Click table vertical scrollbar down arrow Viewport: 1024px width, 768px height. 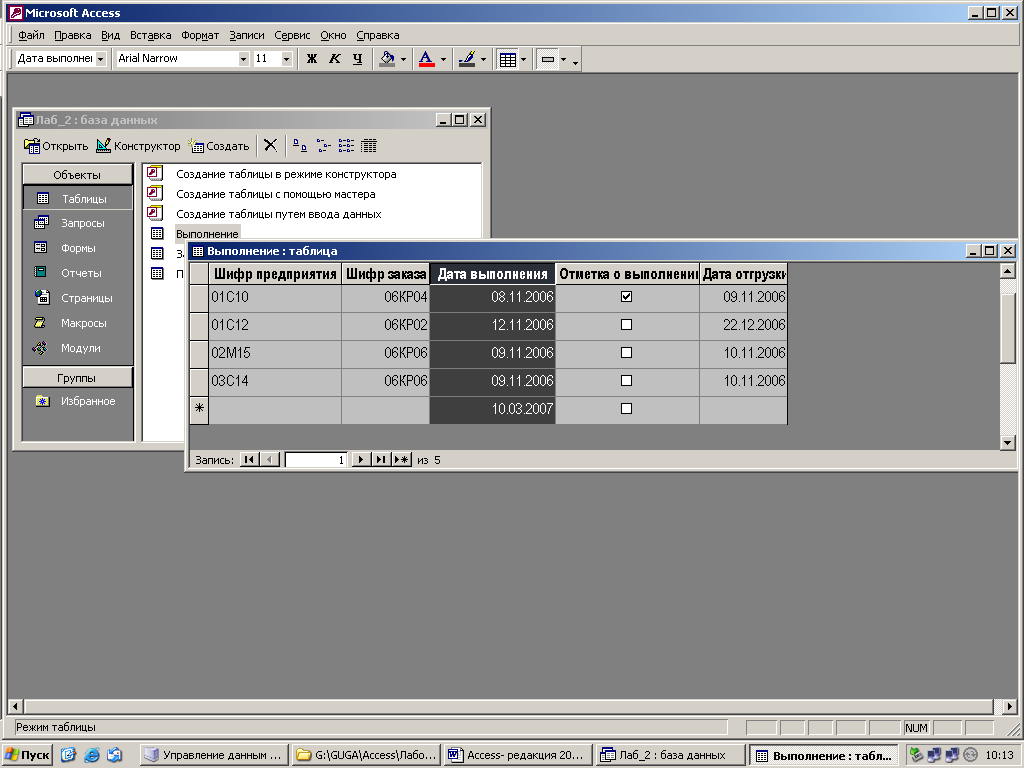[x=1008, y=443]
